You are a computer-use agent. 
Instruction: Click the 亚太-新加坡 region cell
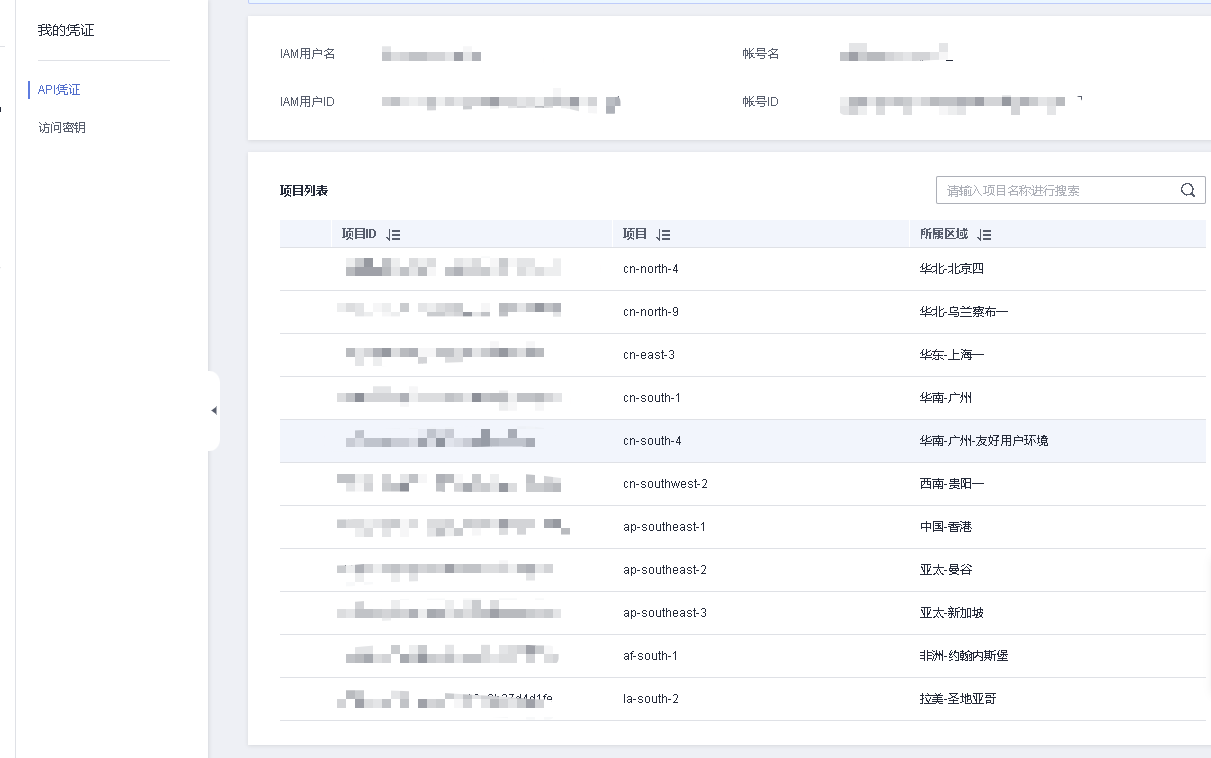pos(951,613)
